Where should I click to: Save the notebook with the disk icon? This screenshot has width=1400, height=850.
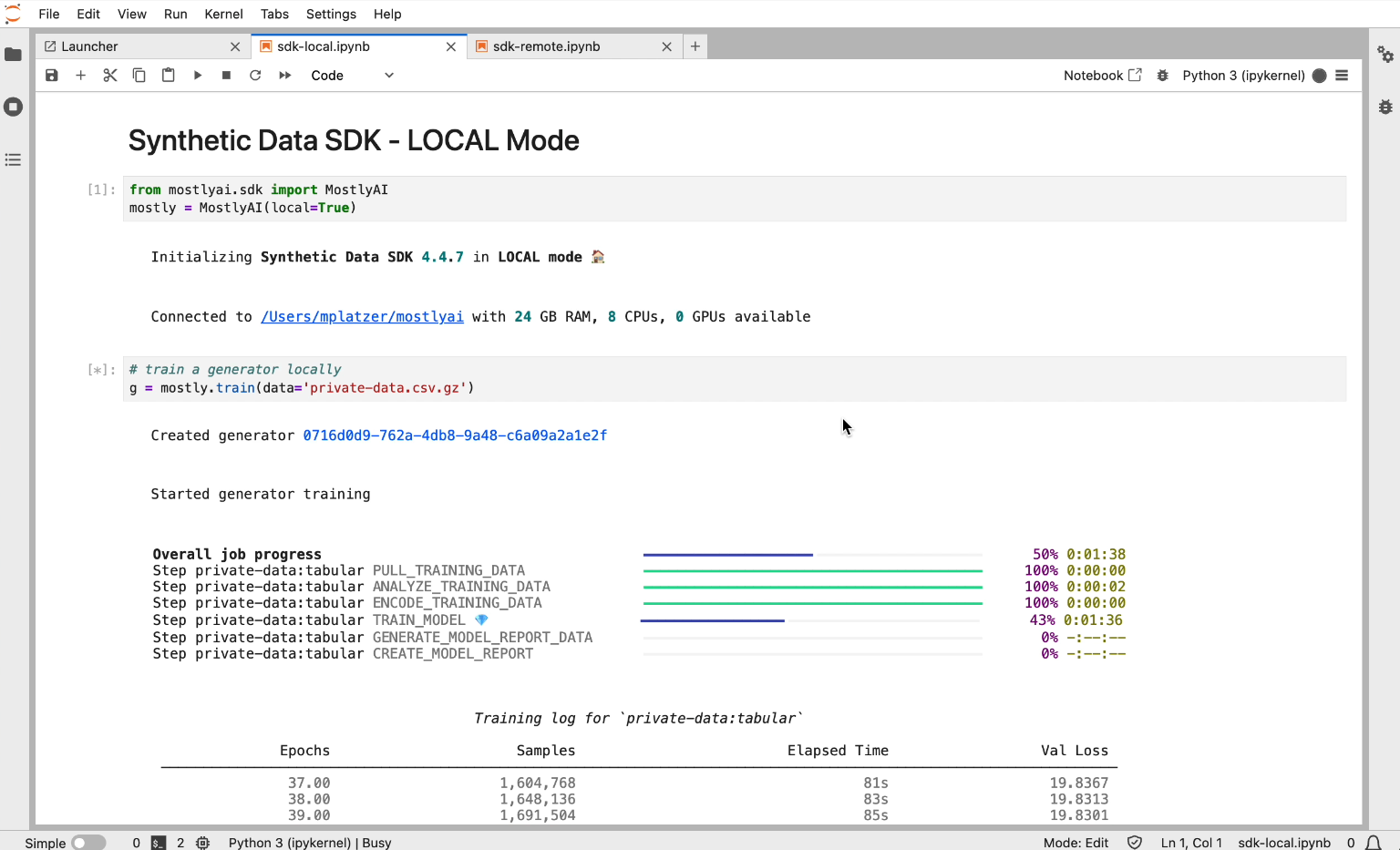coord(52,76)
